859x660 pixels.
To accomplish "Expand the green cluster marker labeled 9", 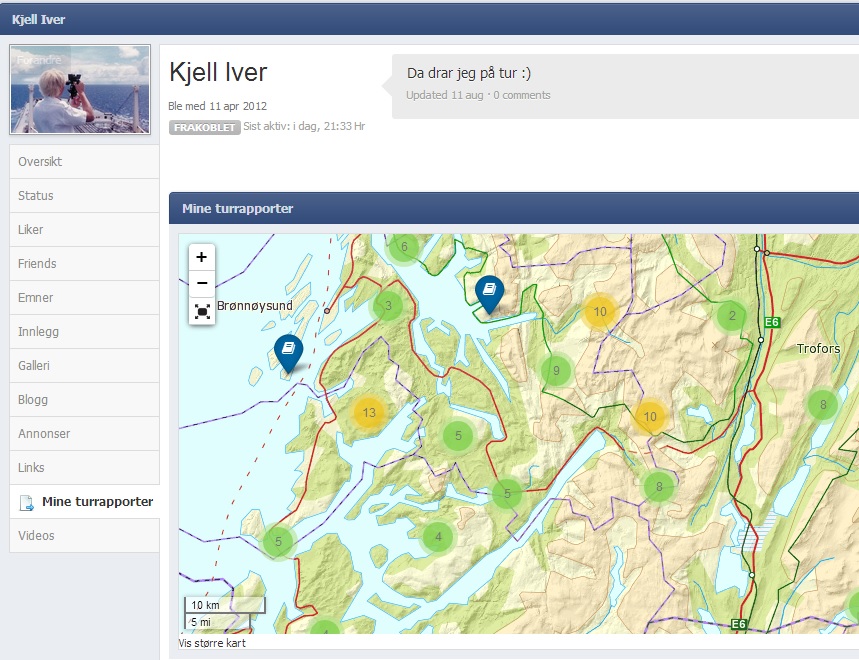I will [x=556, y=372].
